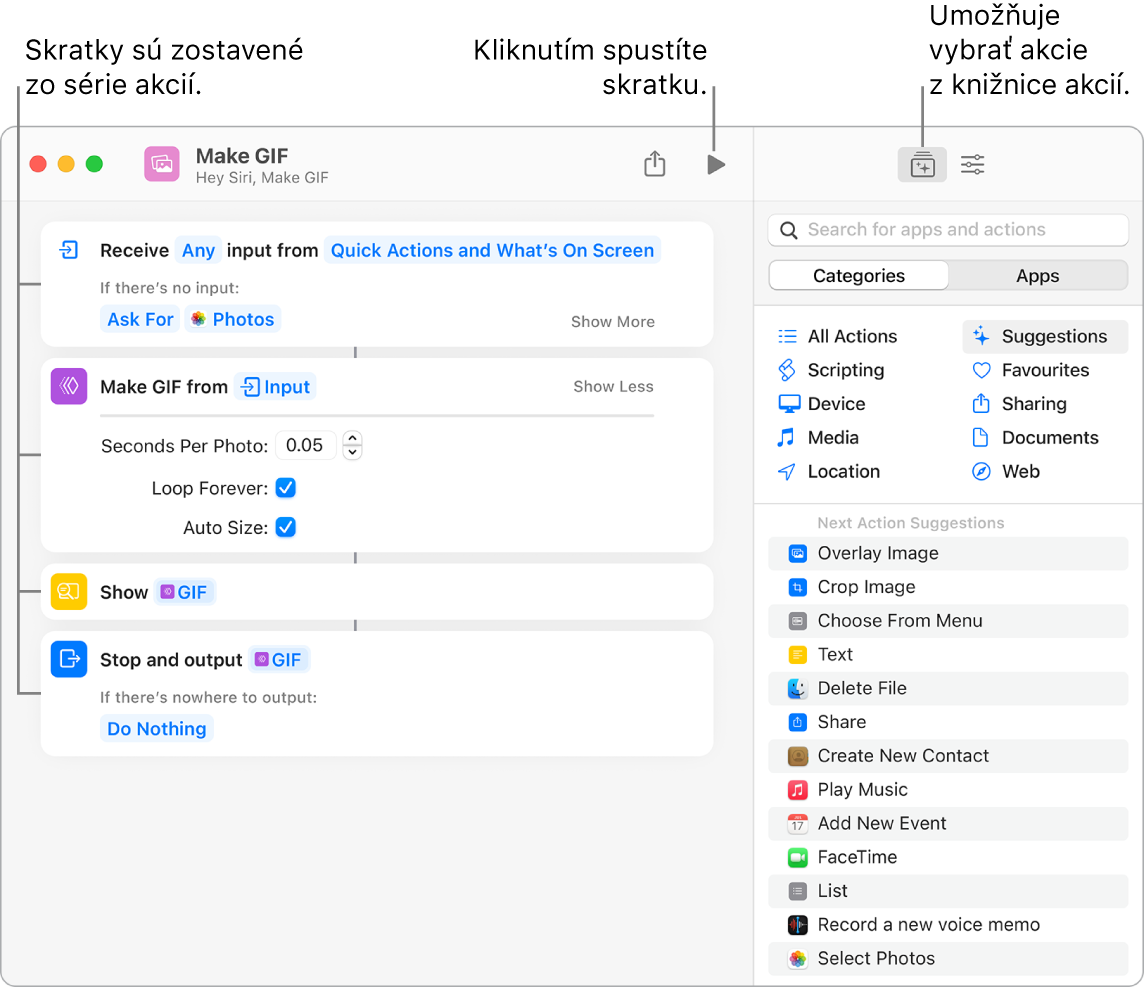Click the GIF variable in Stop and output
Screen dimensions: 1146x987
tap(278, 660)
